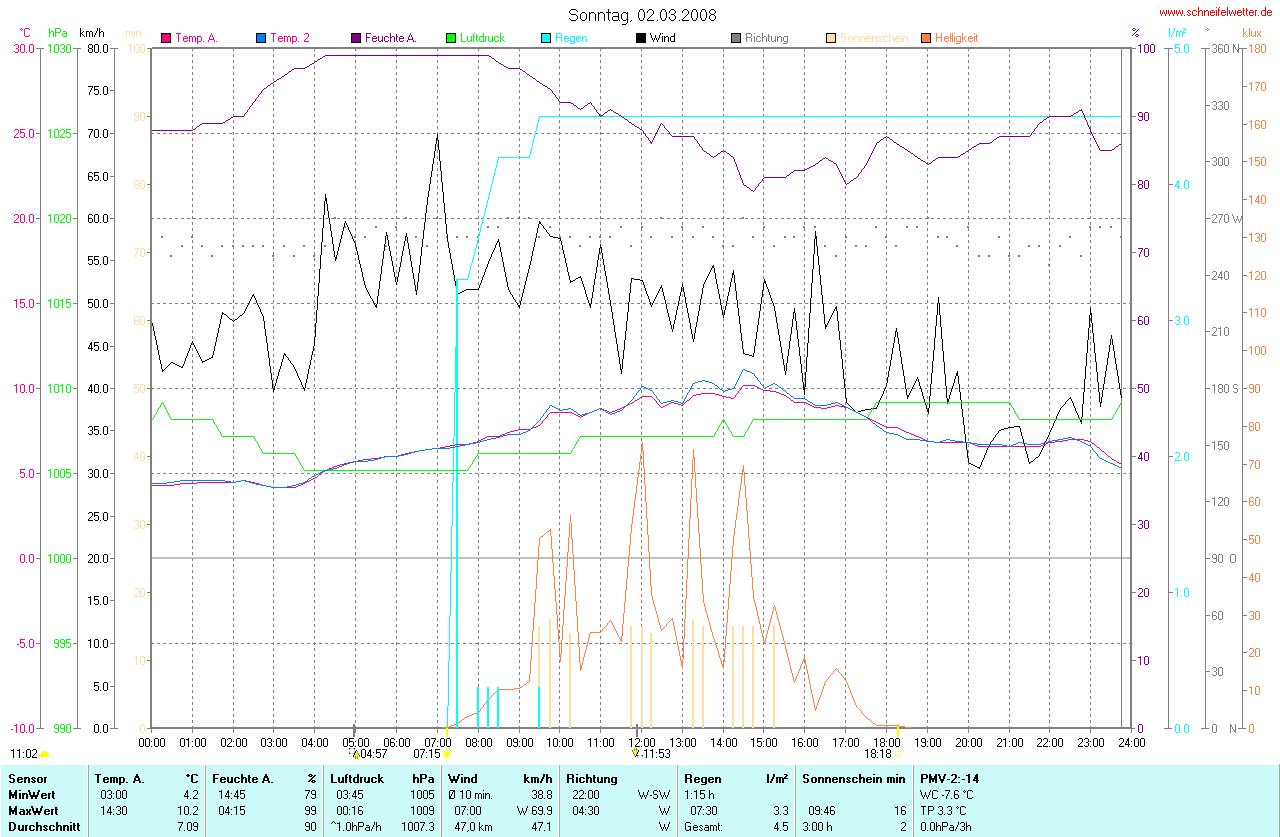Click the Feuchte max value 99
The image size is (1280, 837).
coord(310,811)
